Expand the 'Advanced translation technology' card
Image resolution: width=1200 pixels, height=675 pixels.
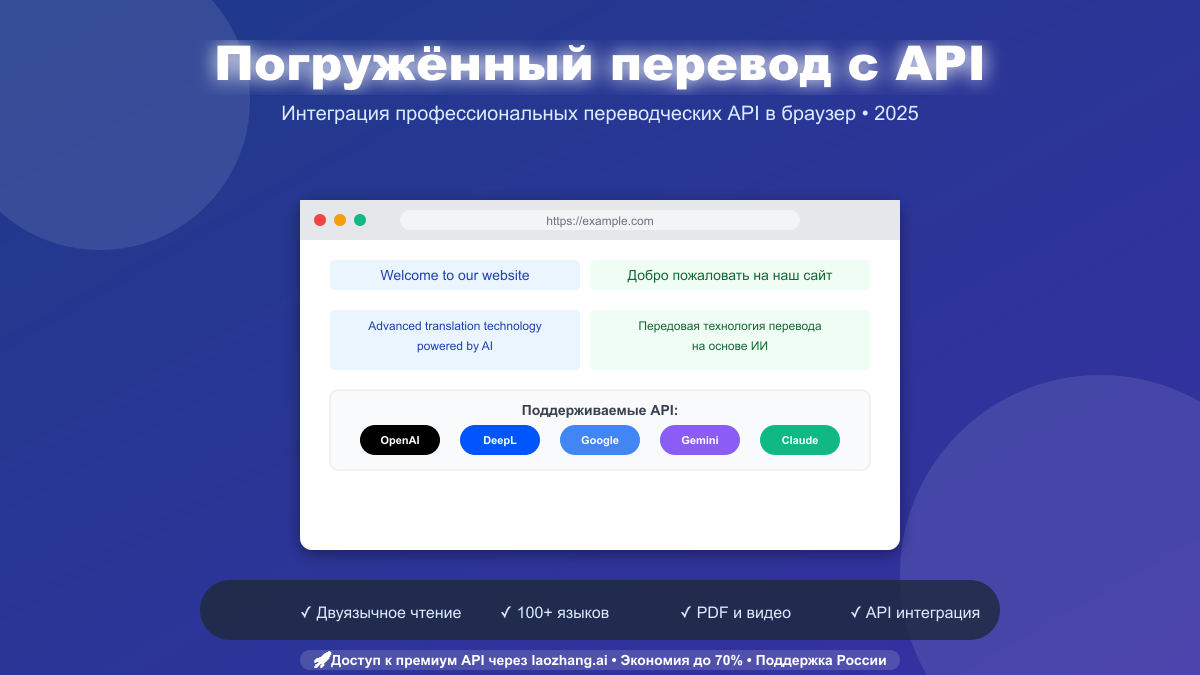(455, 339)
